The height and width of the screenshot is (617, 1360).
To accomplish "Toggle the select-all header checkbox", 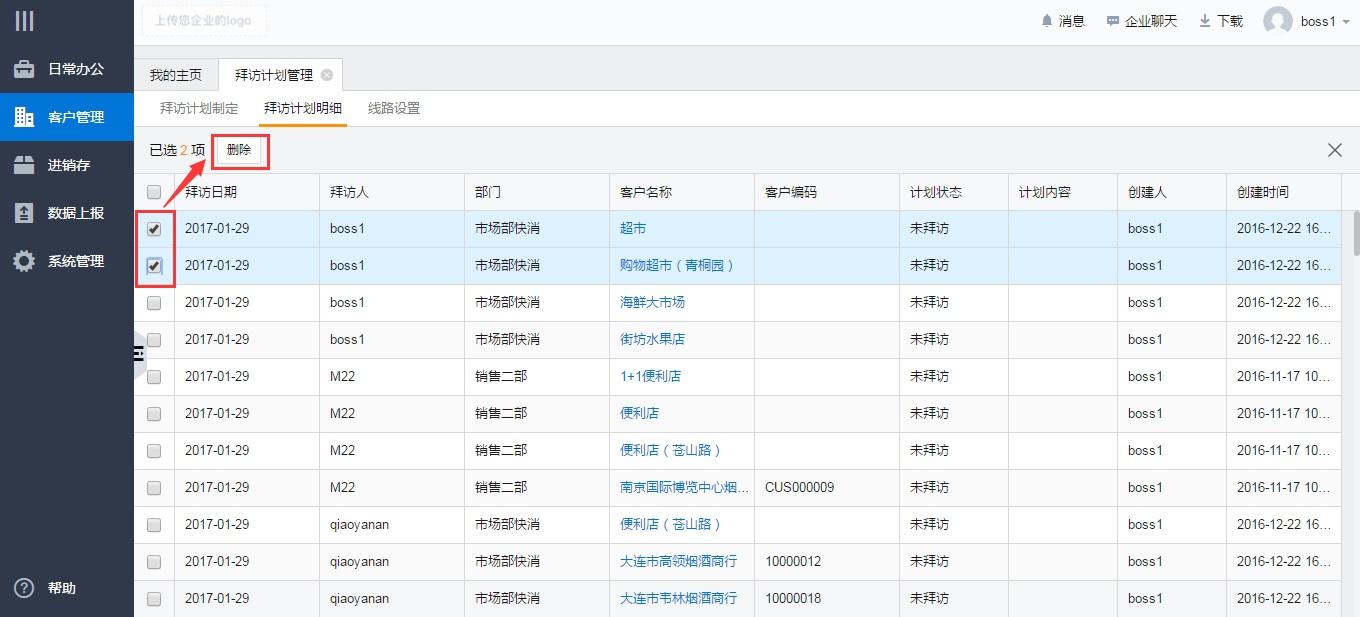I will point(154,192).
